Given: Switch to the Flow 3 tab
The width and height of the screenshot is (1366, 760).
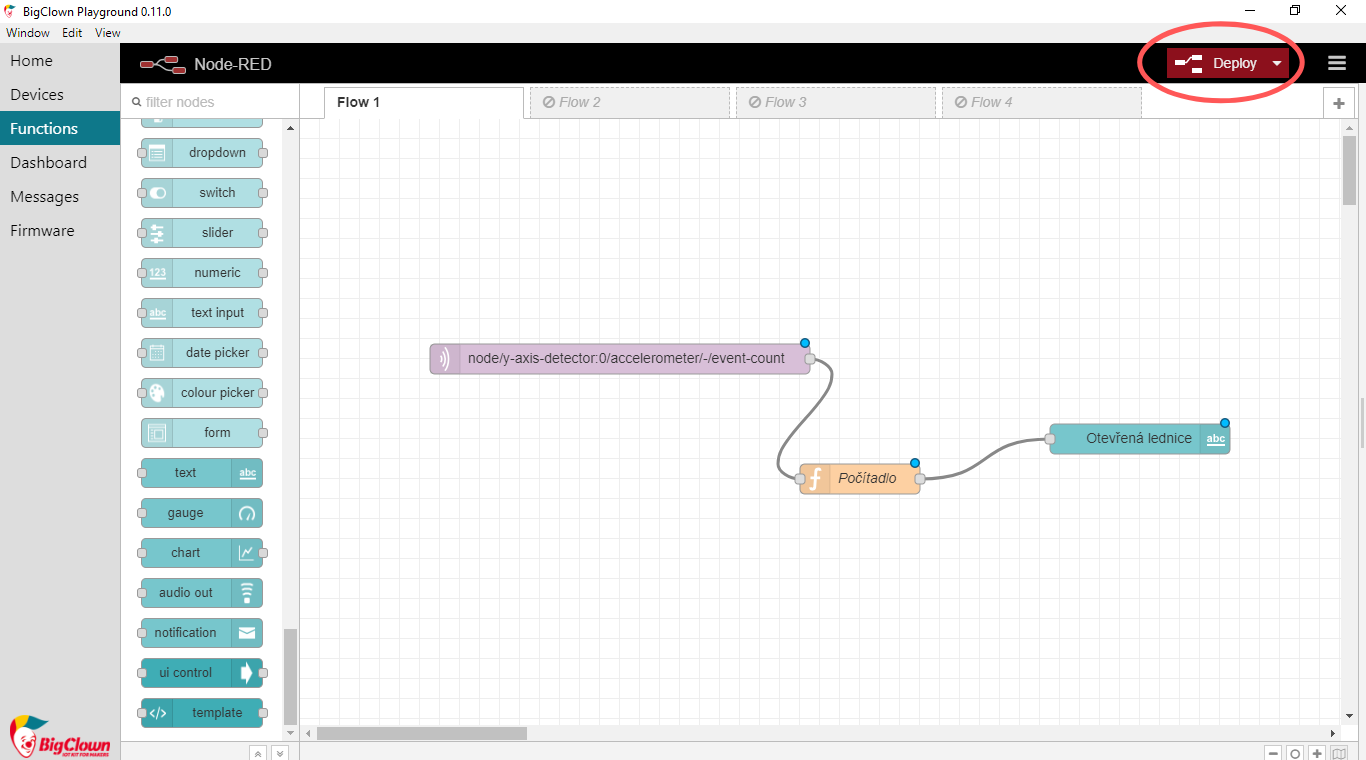Looking at the screenshot, I should point(836,103).
